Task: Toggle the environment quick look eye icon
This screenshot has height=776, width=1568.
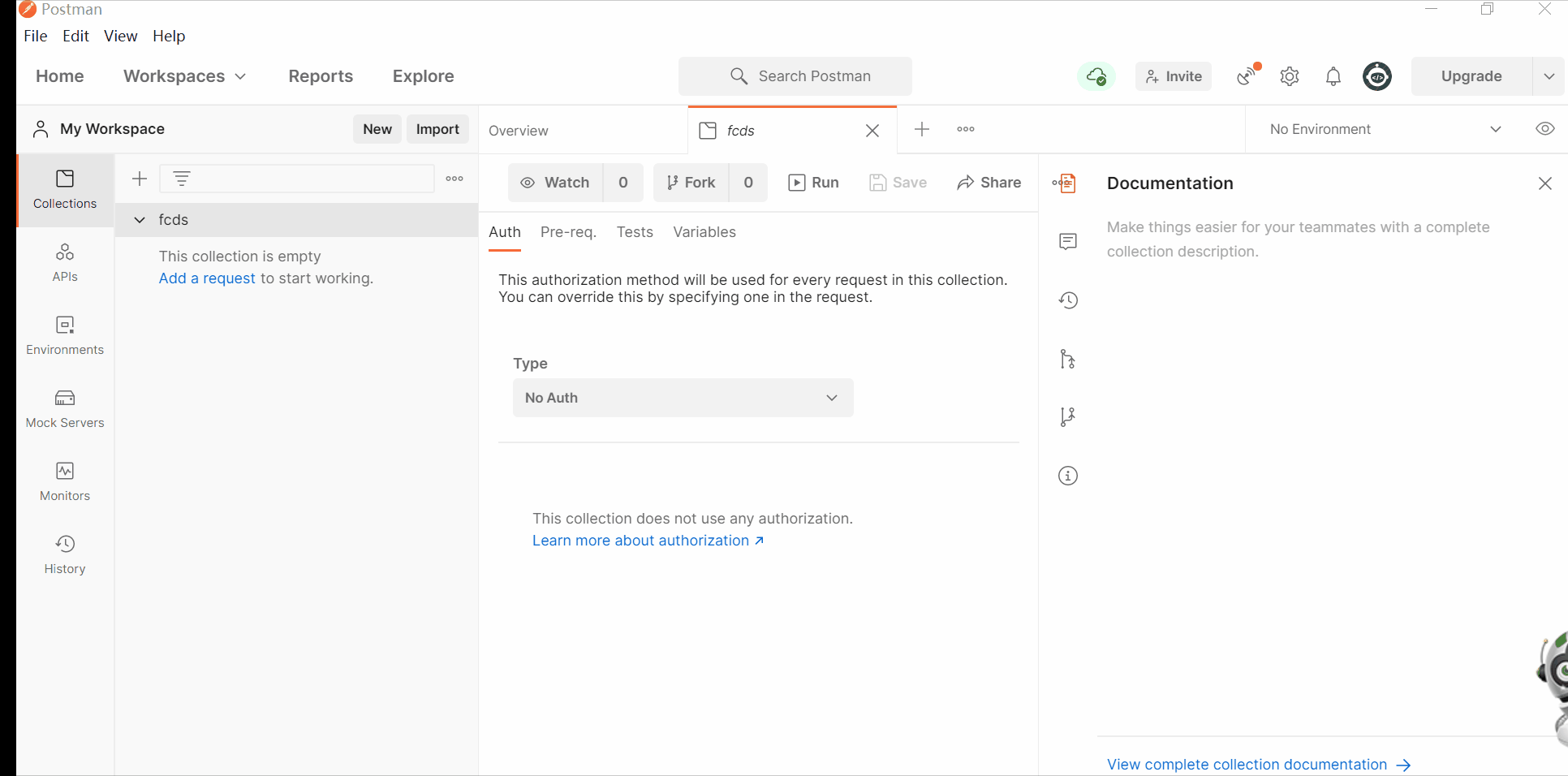Action: point(1545,129)
